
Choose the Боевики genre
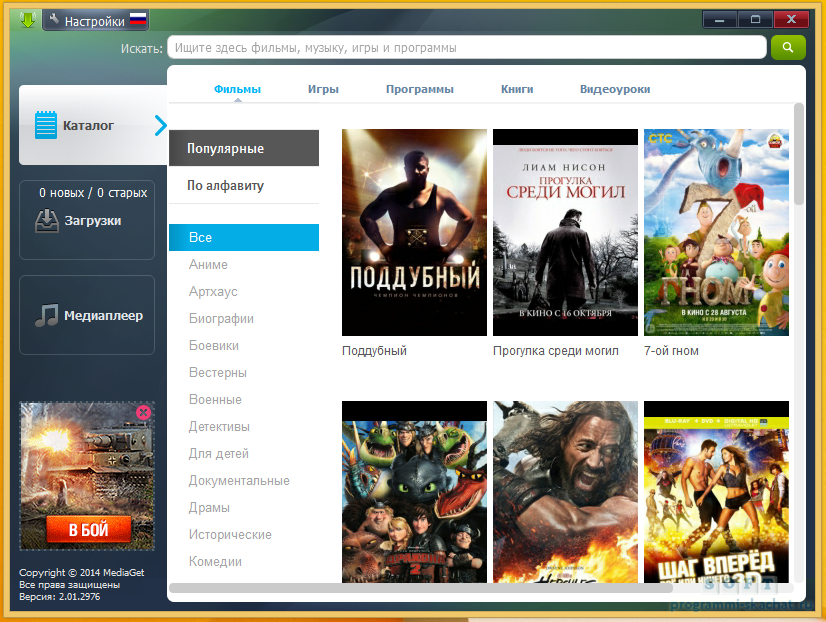click(x=213, y=345)
